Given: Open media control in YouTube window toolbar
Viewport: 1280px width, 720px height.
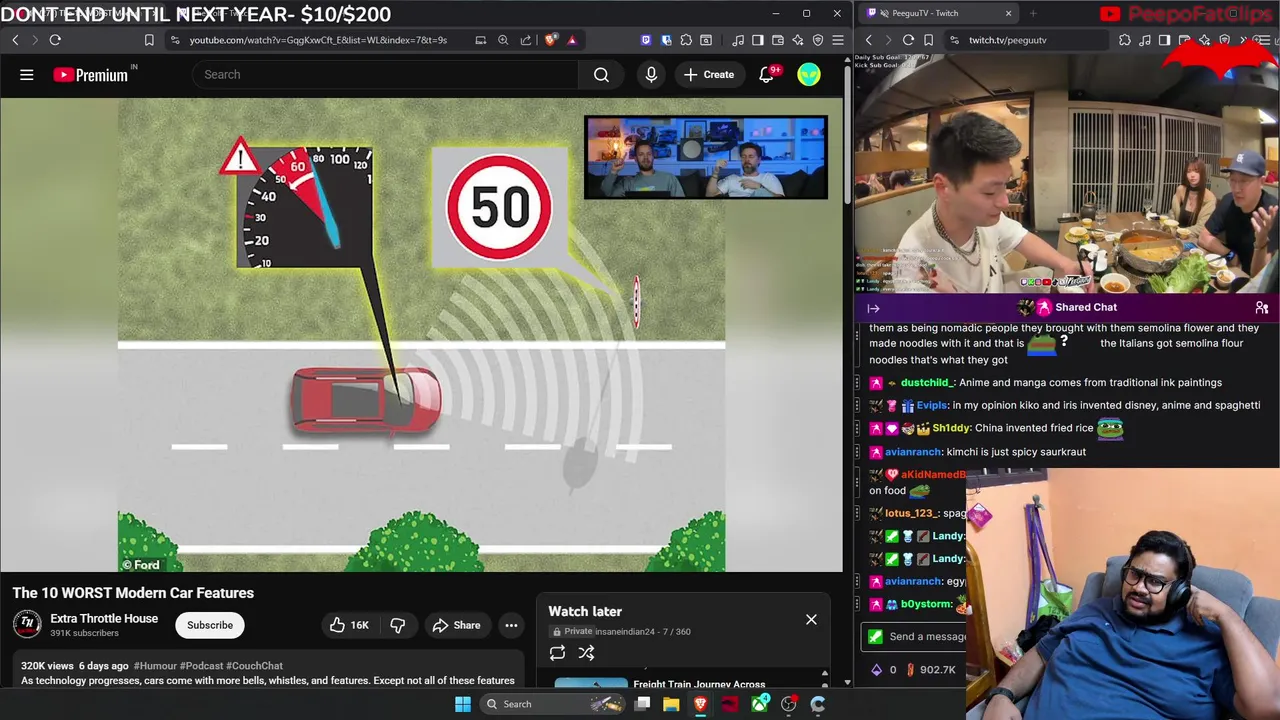Looking at the screenshot, I should 738,40.
